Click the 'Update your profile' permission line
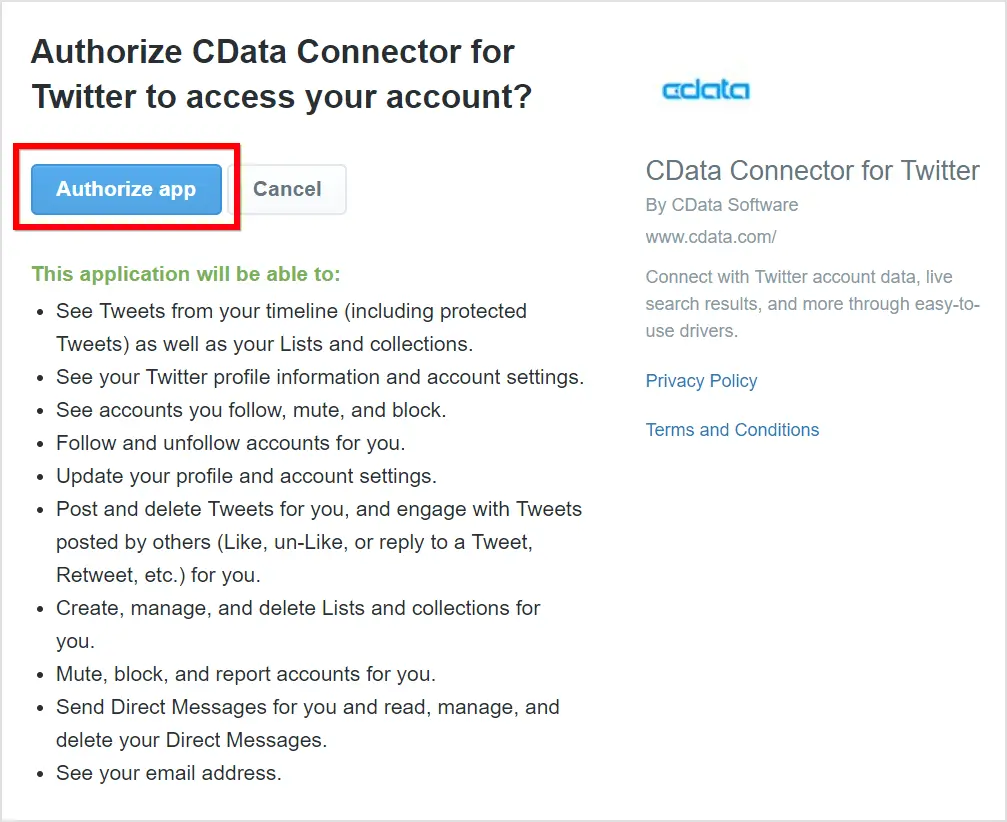1007x822 pixels. pos(246,476)
